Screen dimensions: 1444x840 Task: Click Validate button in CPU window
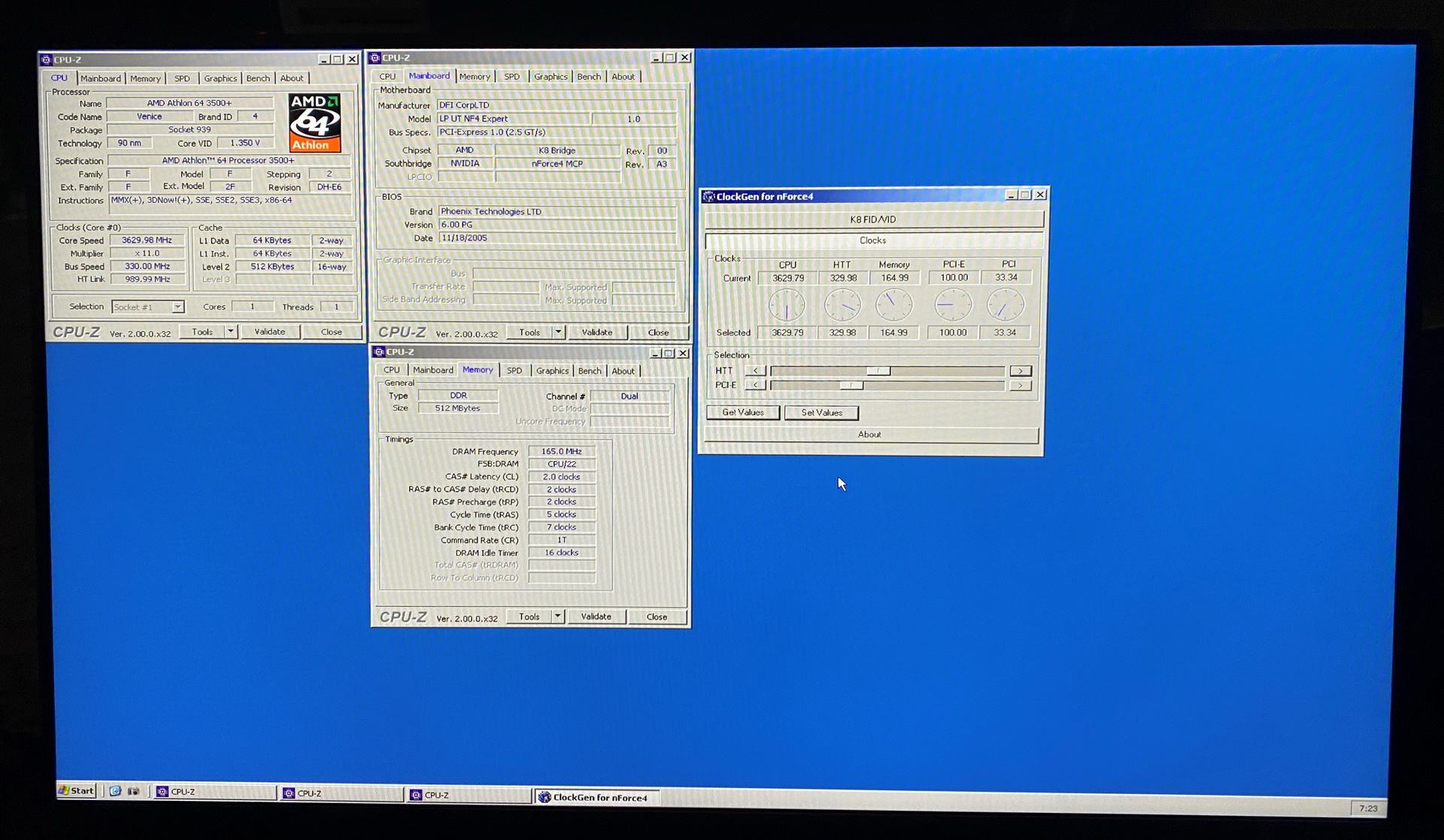(x=270, y=332)
